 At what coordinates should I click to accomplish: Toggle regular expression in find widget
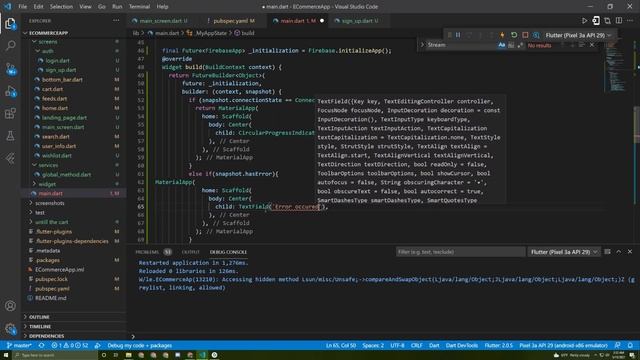pyautogui.click(x=520, y=45)
